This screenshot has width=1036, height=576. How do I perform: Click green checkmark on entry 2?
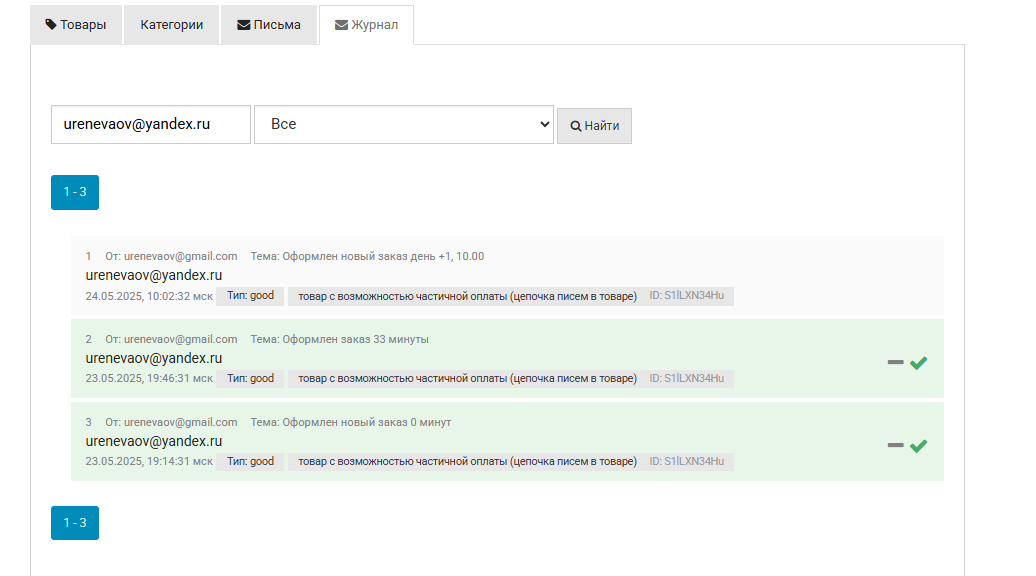click(918, 363)
